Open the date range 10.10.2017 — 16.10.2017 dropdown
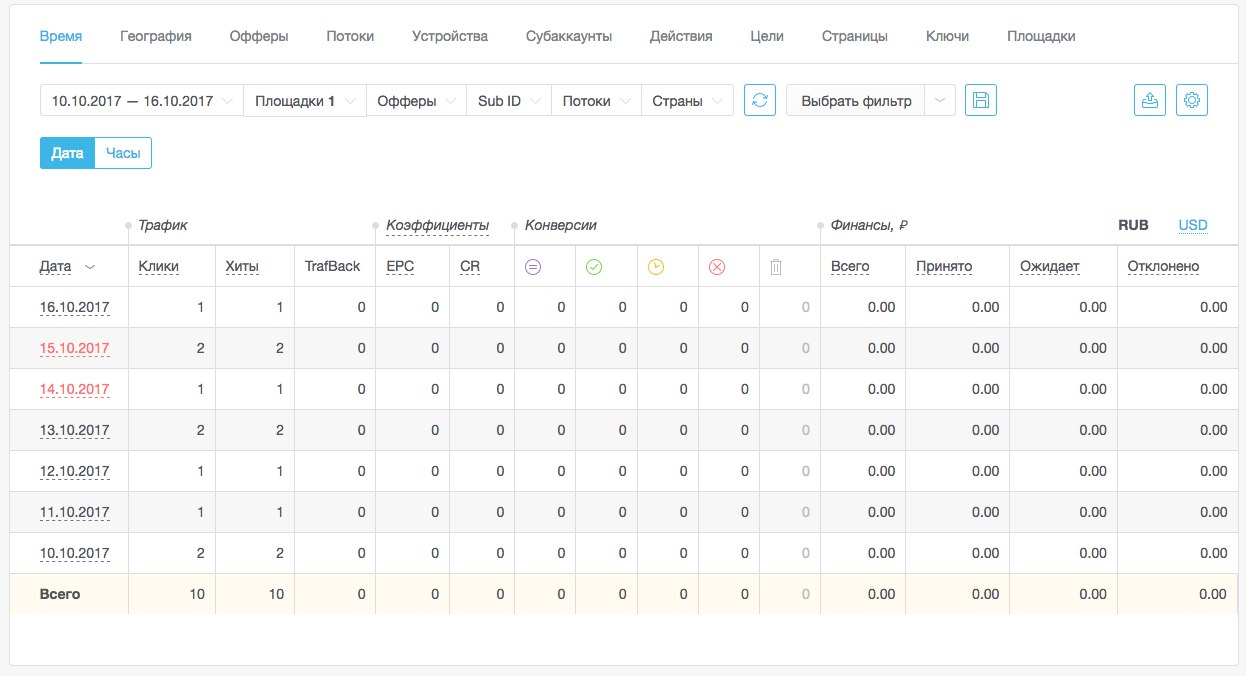Image resolution: width=1246 pixels, height=676 pixels. (141, 101)
